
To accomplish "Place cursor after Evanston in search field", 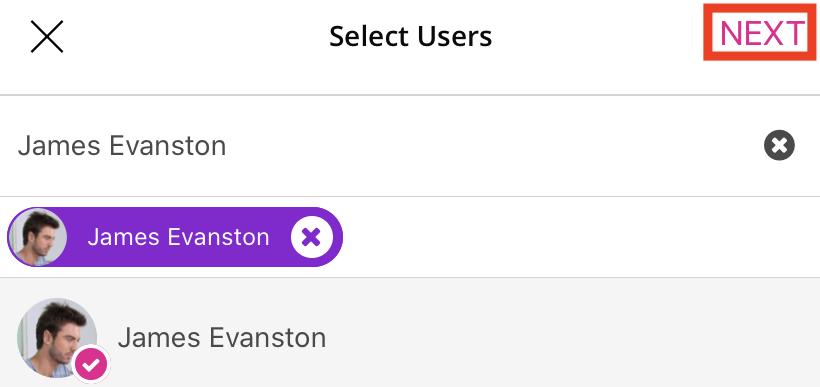I will [228, 146].
